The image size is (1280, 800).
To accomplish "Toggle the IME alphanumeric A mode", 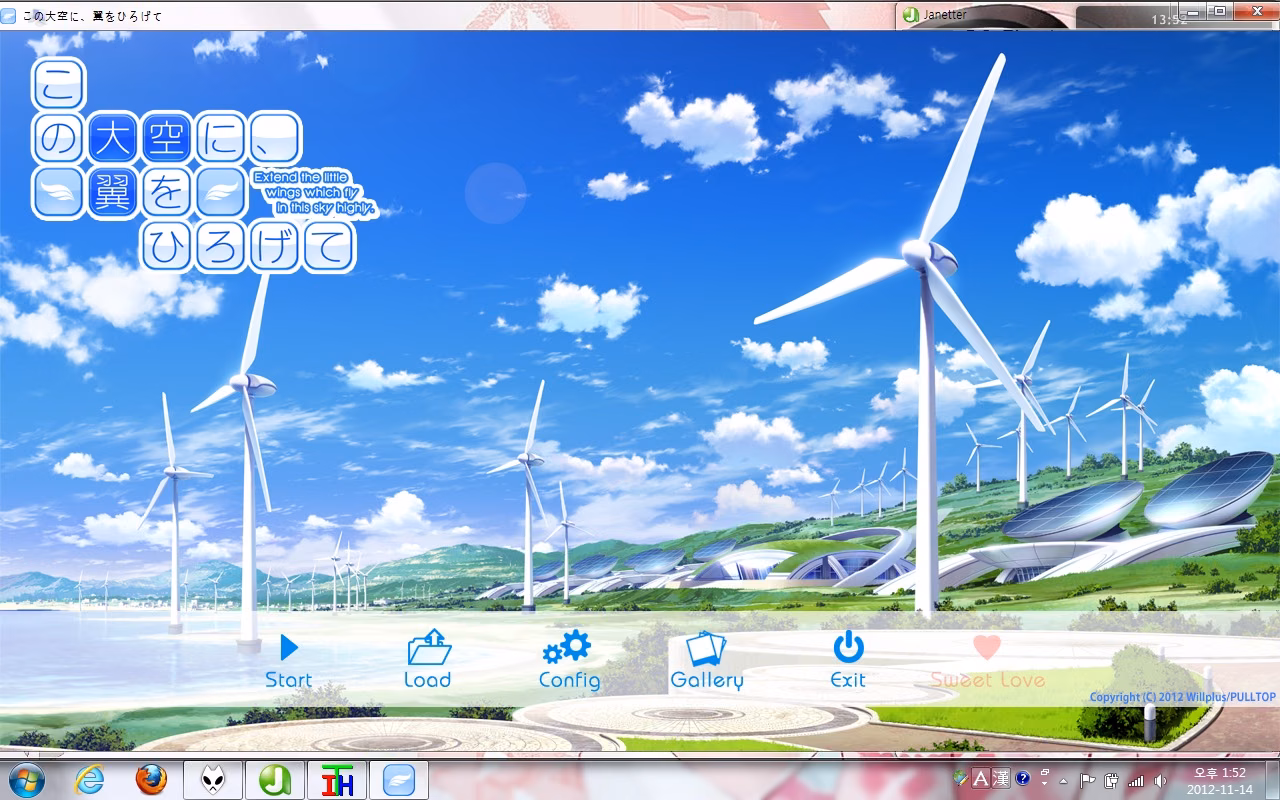I will pyautogui.click(x=981, y=778).
